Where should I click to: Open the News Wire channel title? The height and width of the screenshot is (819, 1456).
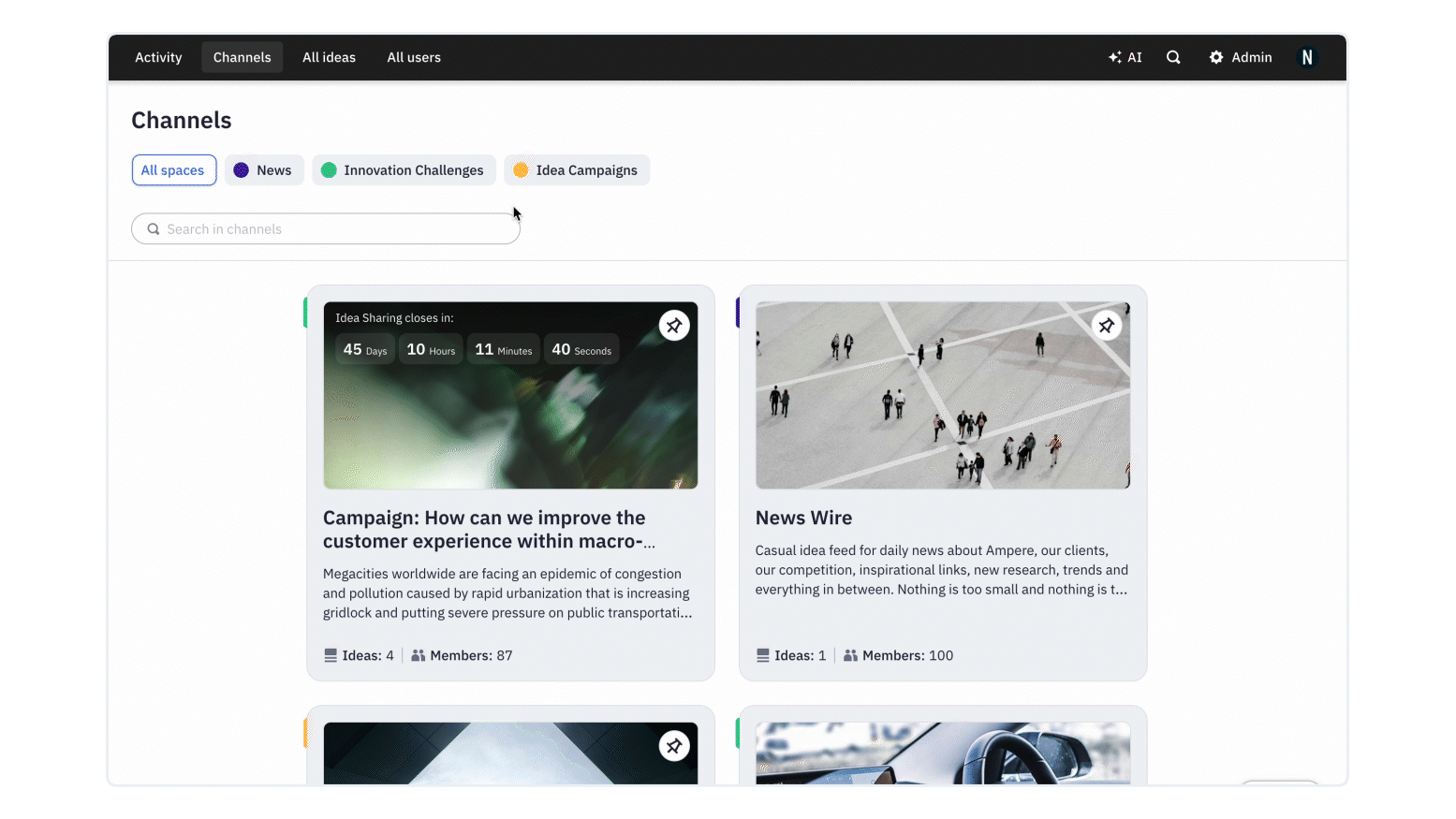click(x=804, y=518)
